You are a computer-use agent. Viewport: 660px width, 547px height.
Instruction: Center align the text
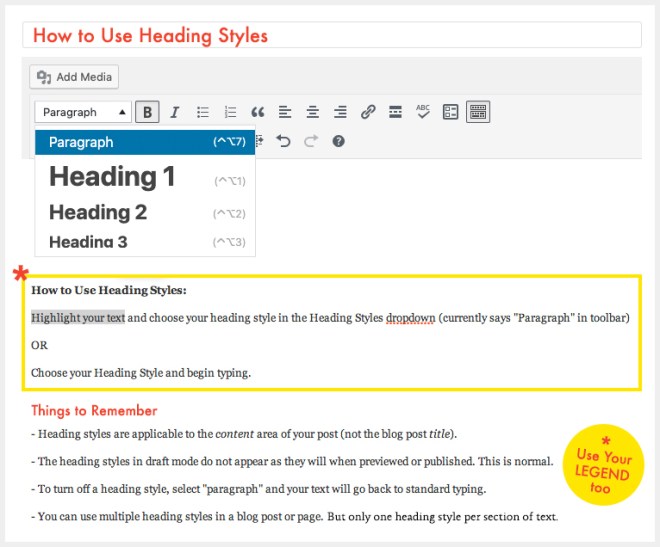click(x=312, y=112)
